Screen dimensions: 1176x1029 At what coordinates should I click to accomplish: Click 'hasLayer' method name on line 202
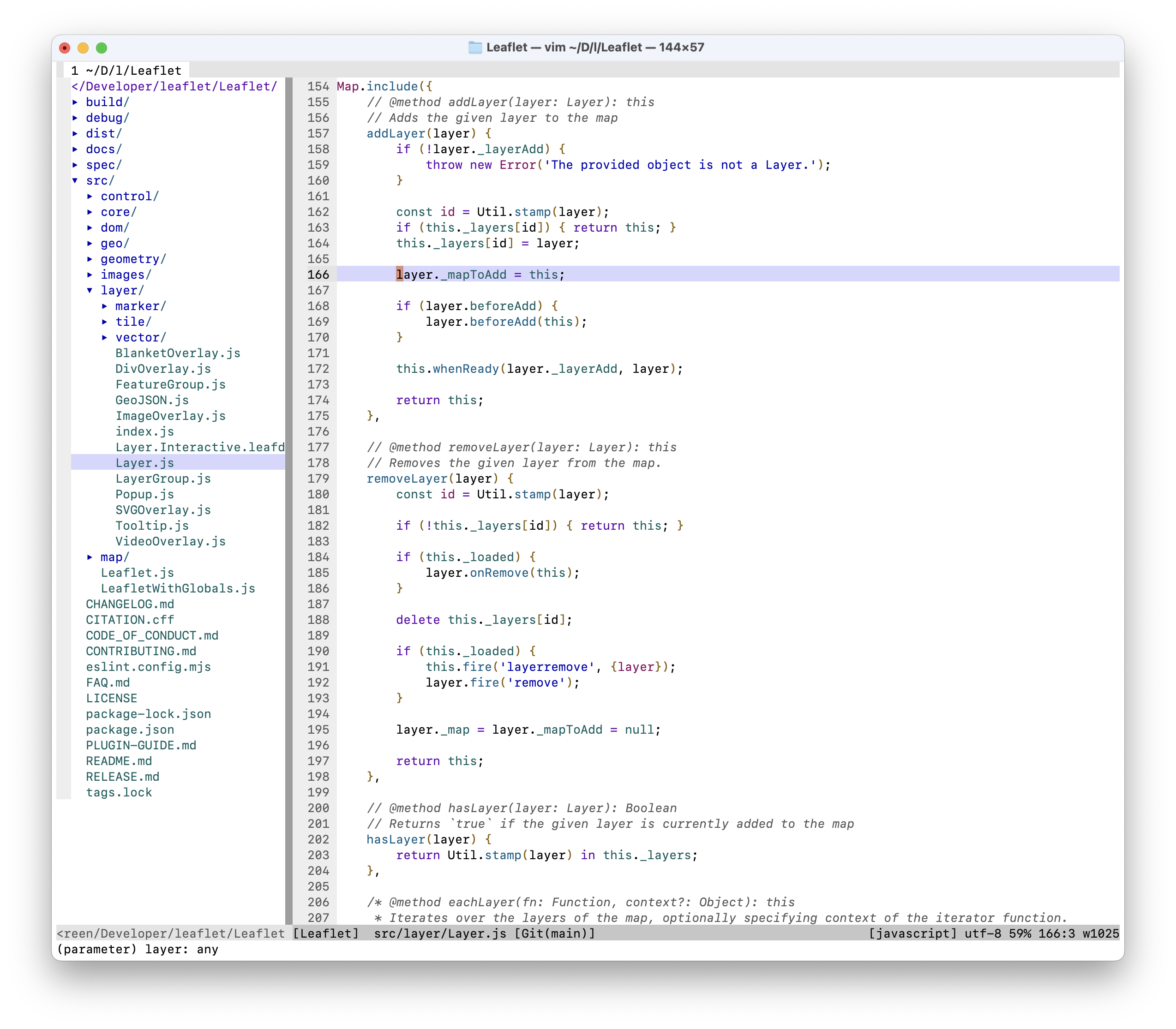[x=396, y=839]
